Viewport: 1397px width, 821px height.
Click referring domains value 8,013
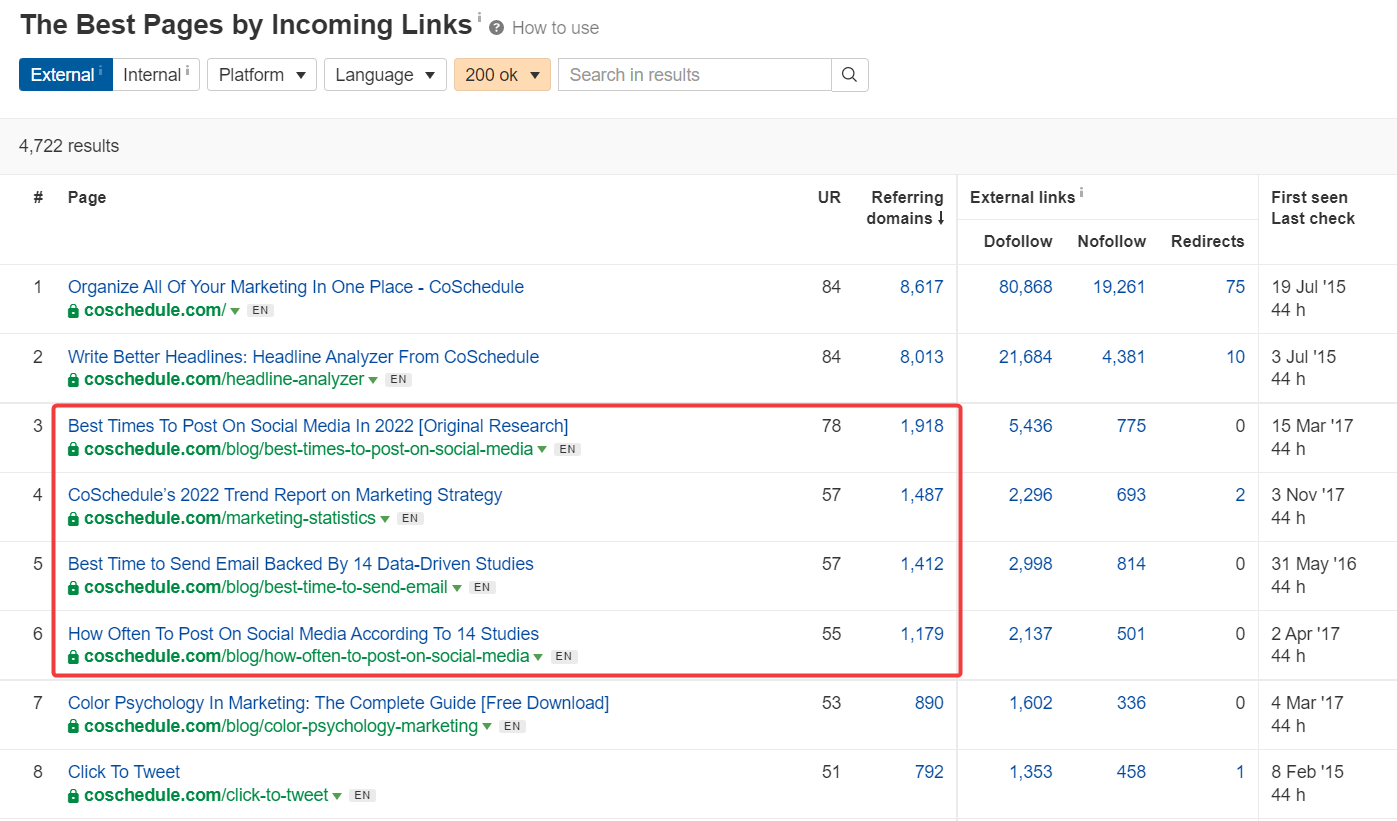point(921,357)
